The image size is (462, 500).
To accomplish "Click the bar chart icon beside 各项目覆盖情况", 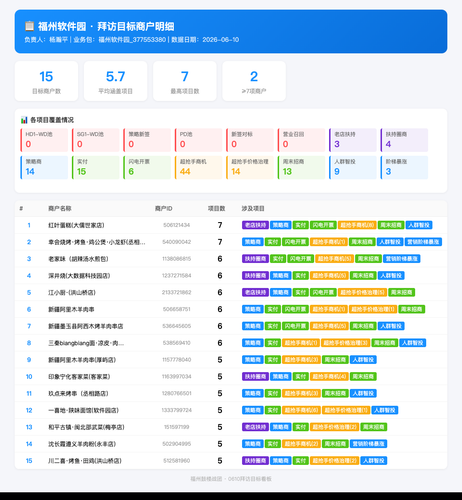I will [24, 120].
